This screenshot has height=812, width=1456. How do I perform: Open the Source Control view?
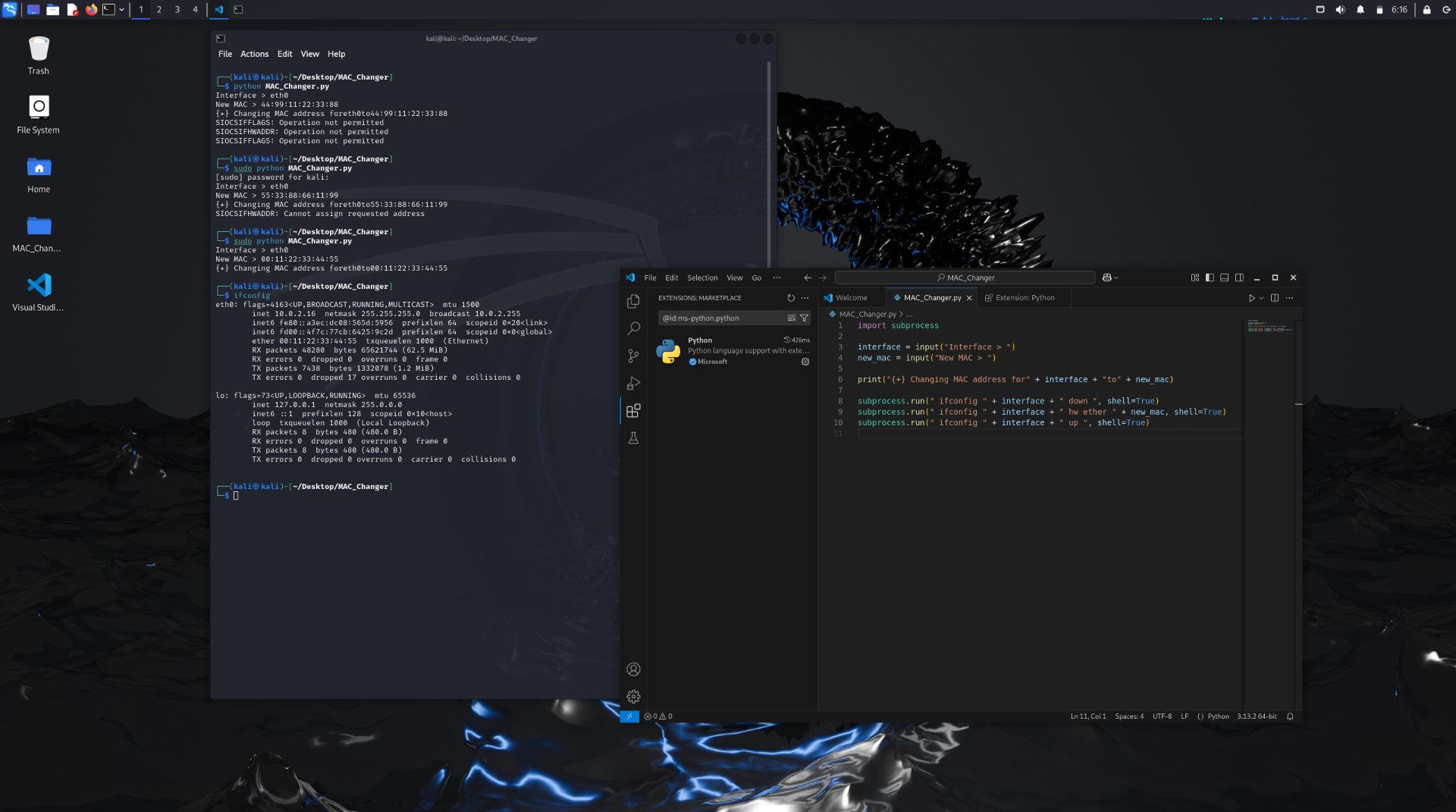(633, 356)
